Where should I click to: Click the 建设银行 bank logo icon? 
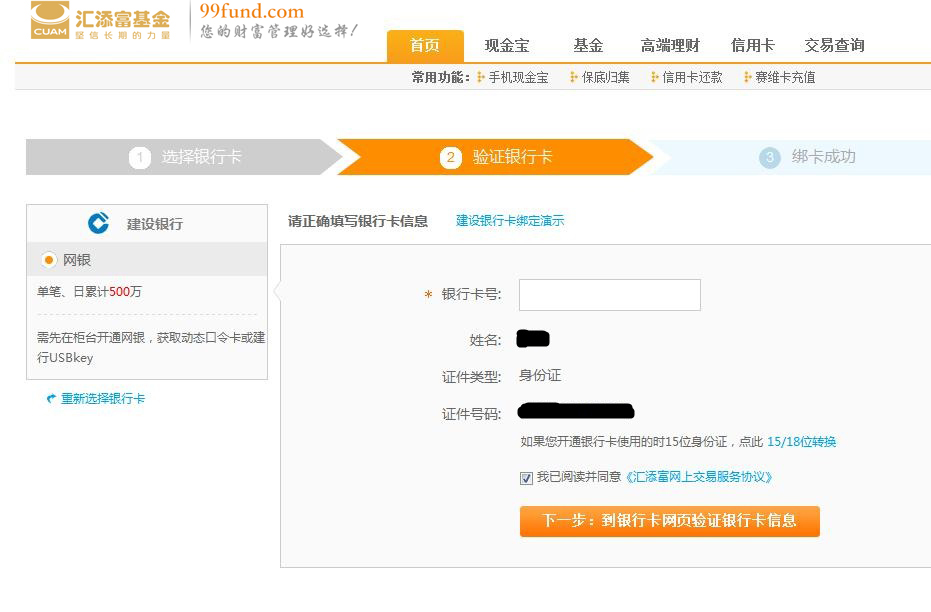pos(98,223)
